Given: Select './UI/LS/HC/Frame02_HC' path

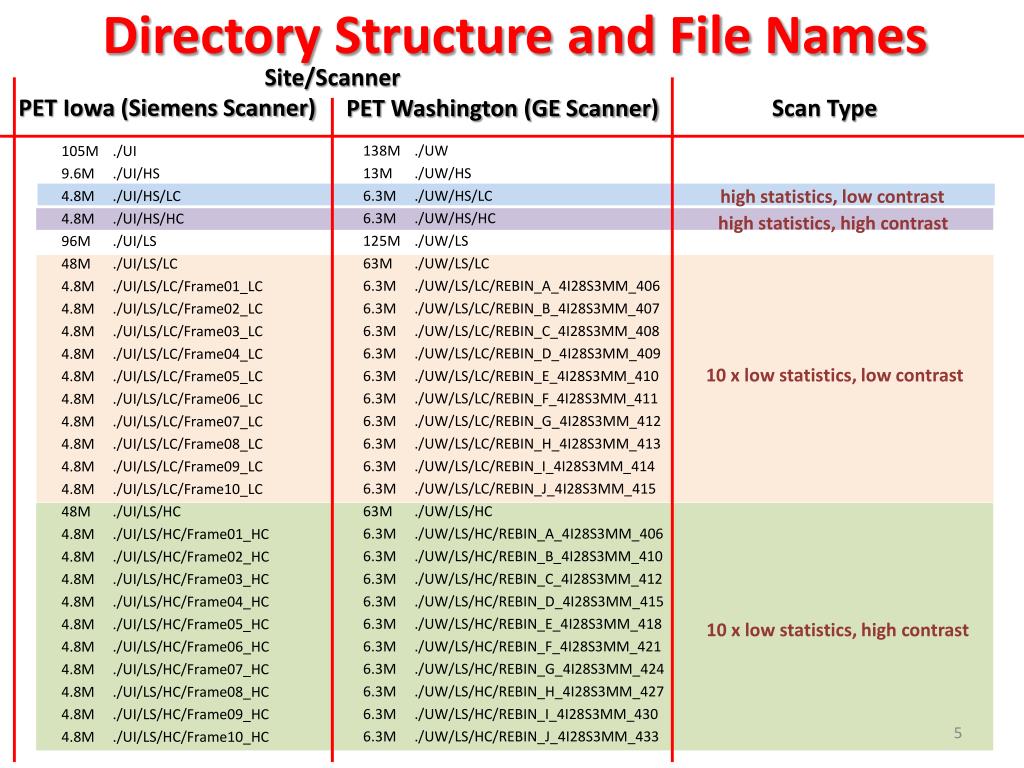Looking at the screenshot, I should click(x=191, y=556).
